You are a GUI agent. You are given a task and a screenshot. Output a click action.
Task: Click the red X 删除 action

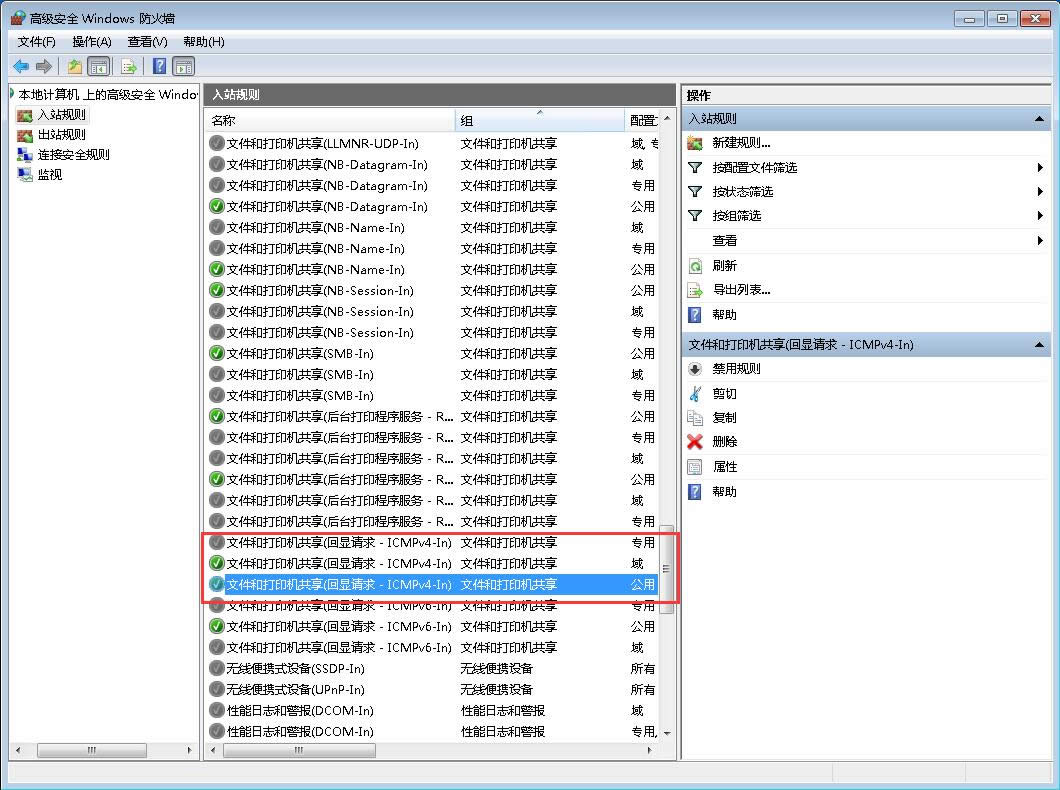click(724, 442)
